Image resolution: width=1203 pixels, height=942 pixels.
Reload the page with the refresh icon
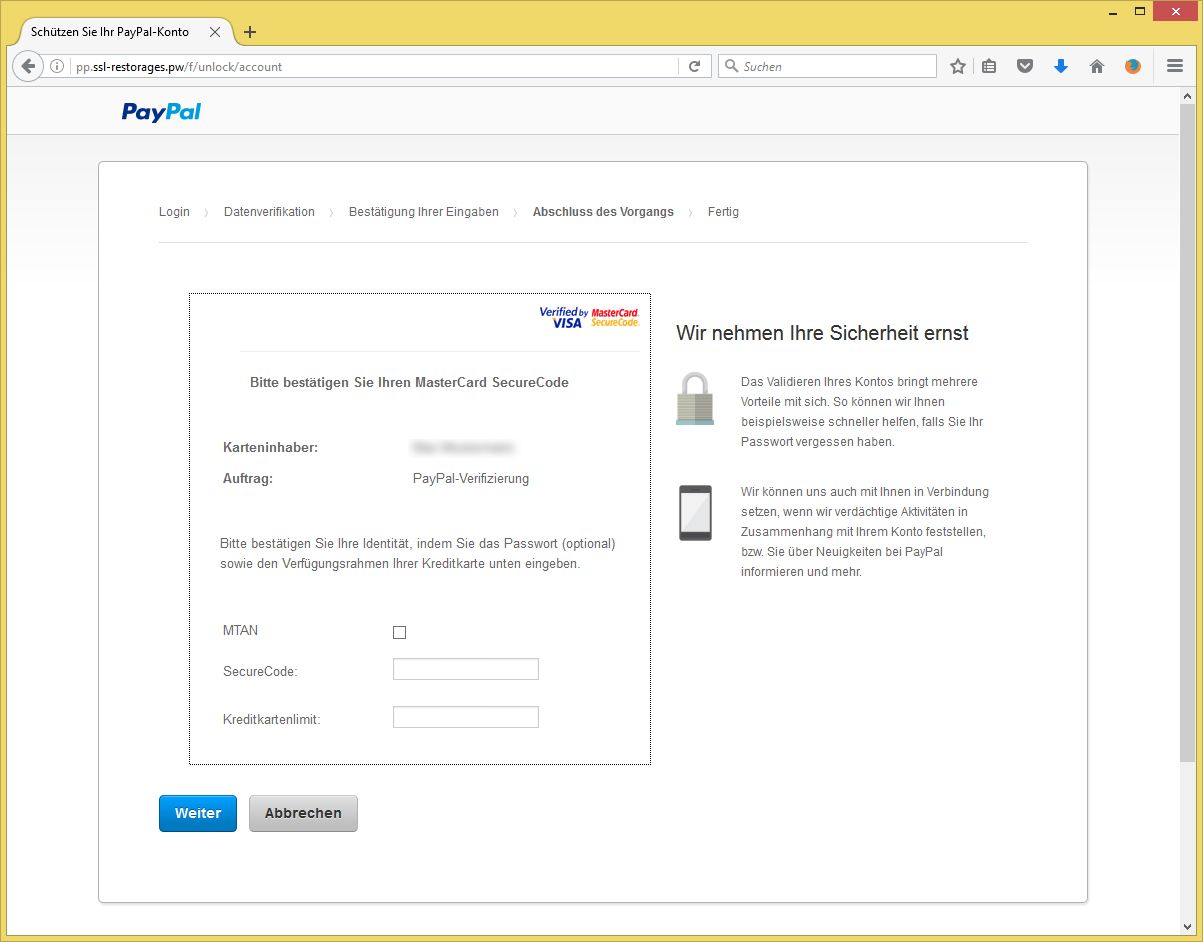(x=694, y=66)
